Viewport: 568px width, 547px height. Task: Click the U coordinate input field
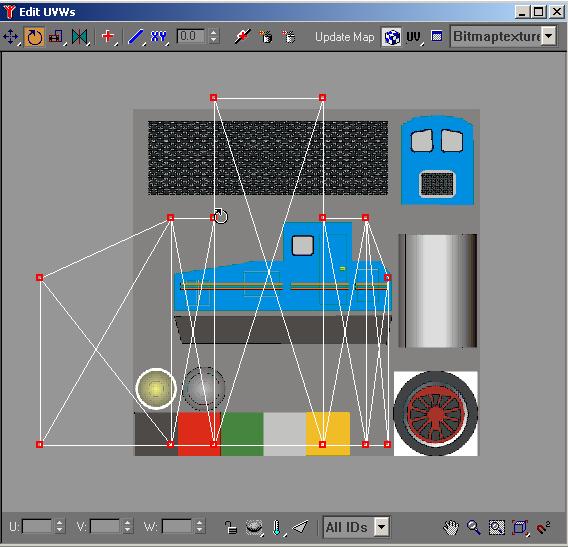tap(37, 526)
